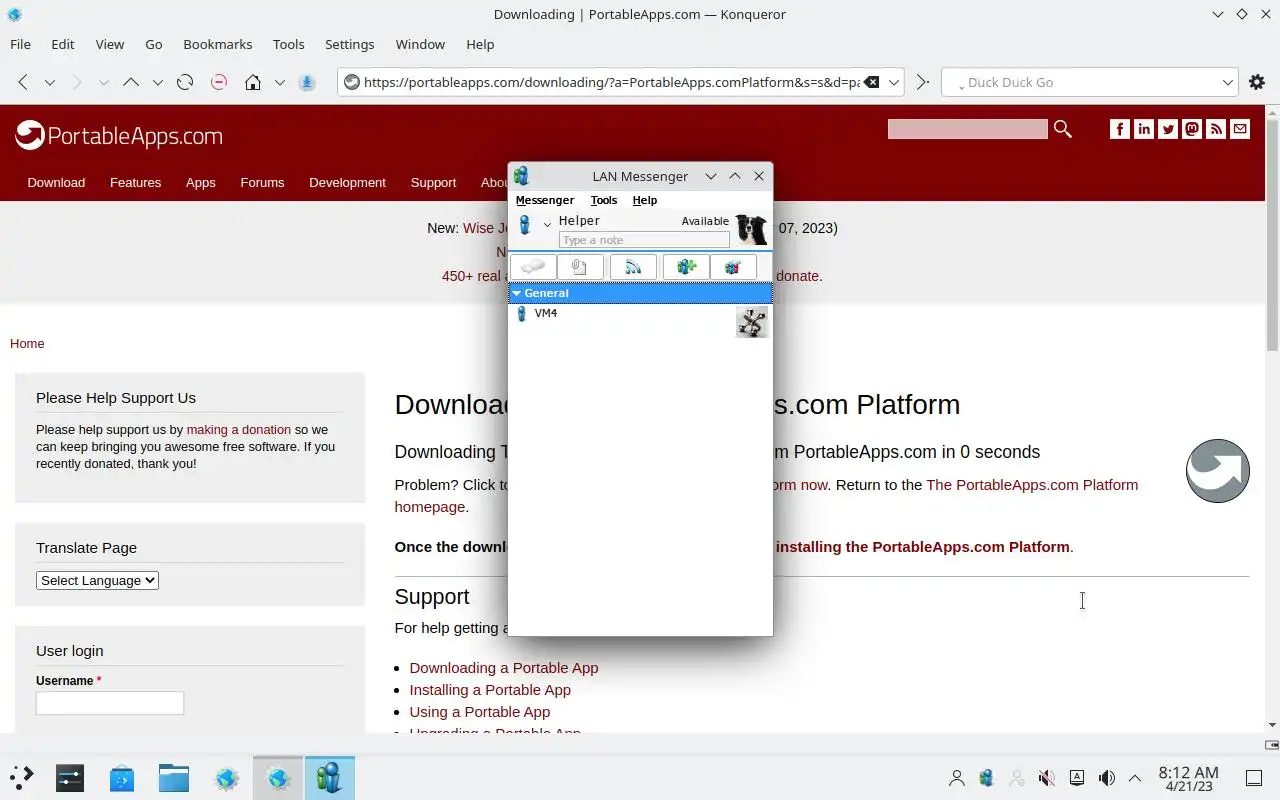1280x800 pixels.
Task: Open the volume speaker tray icon
Action: (x=1106, y=778)
